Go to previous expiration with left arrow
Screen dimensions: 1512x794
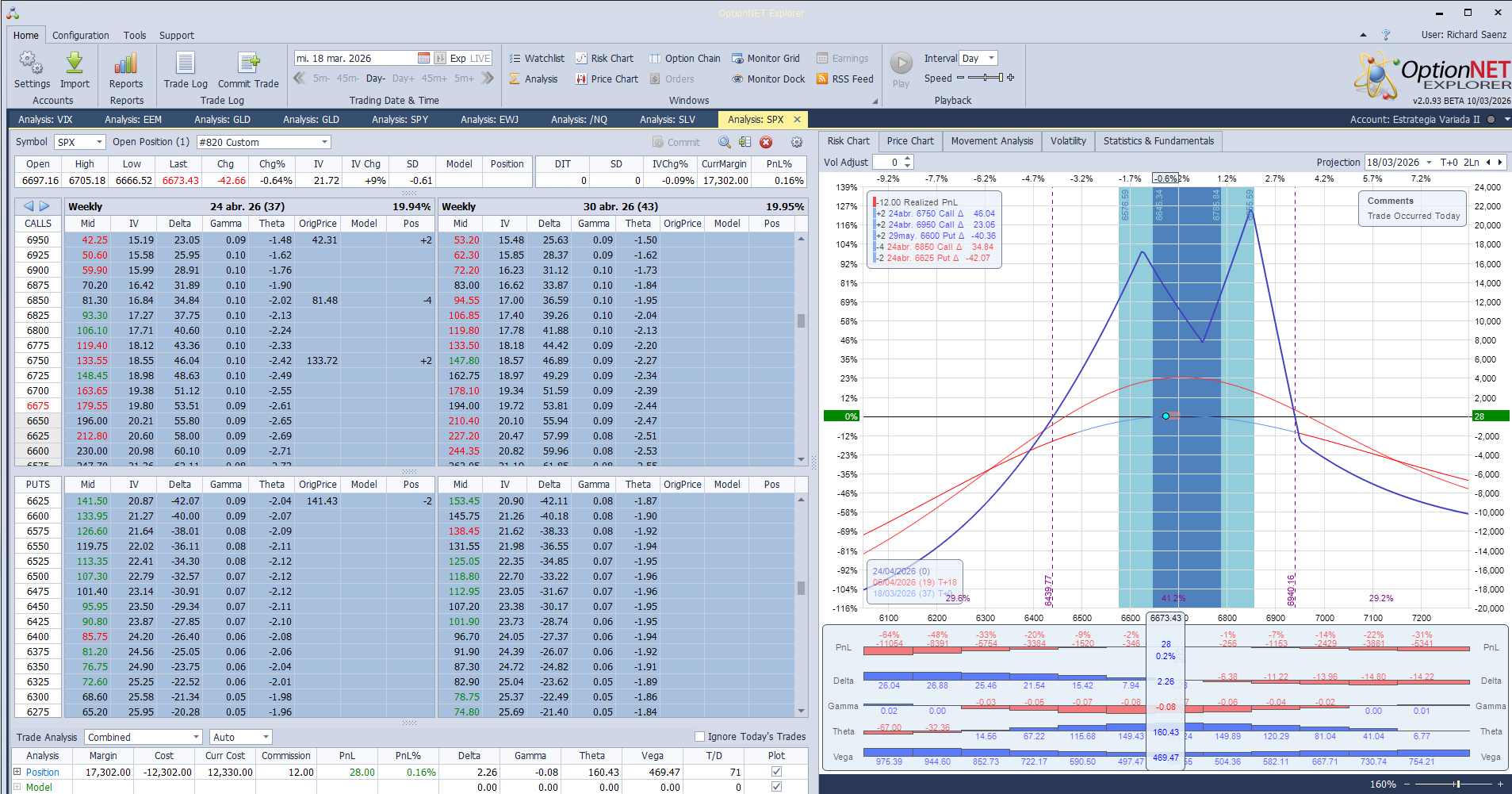click(x=28, y=206)
